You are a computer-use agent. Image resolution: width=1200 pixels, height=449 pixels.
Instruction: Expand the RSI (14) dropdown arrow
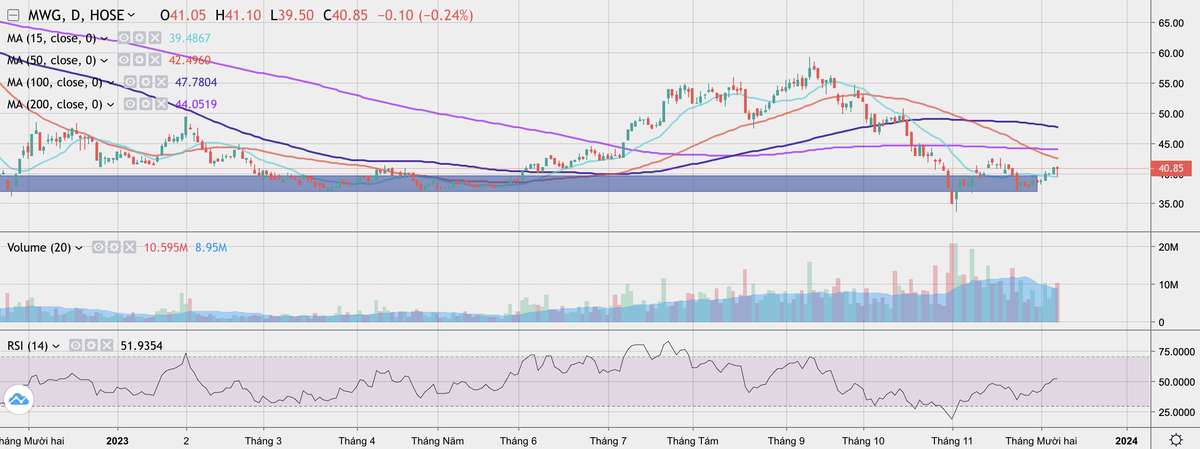tap(56, 345)
